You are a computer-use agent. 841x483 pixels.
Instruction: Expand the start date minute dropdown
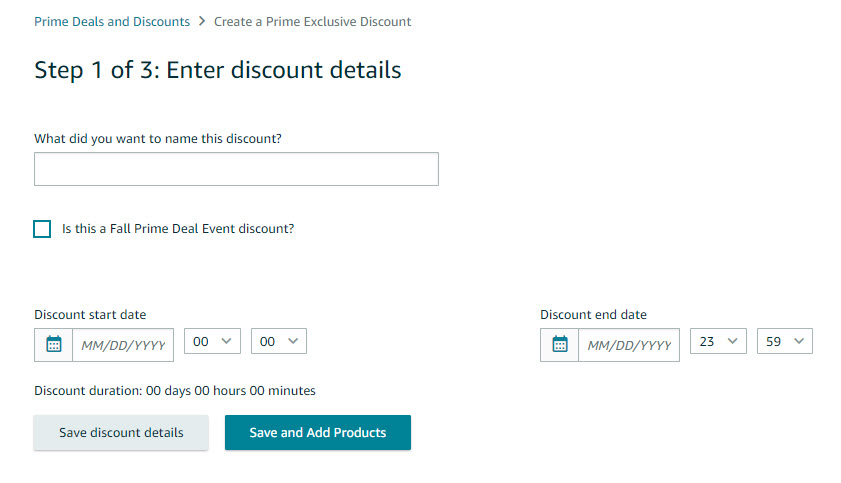tap(279, 341)
